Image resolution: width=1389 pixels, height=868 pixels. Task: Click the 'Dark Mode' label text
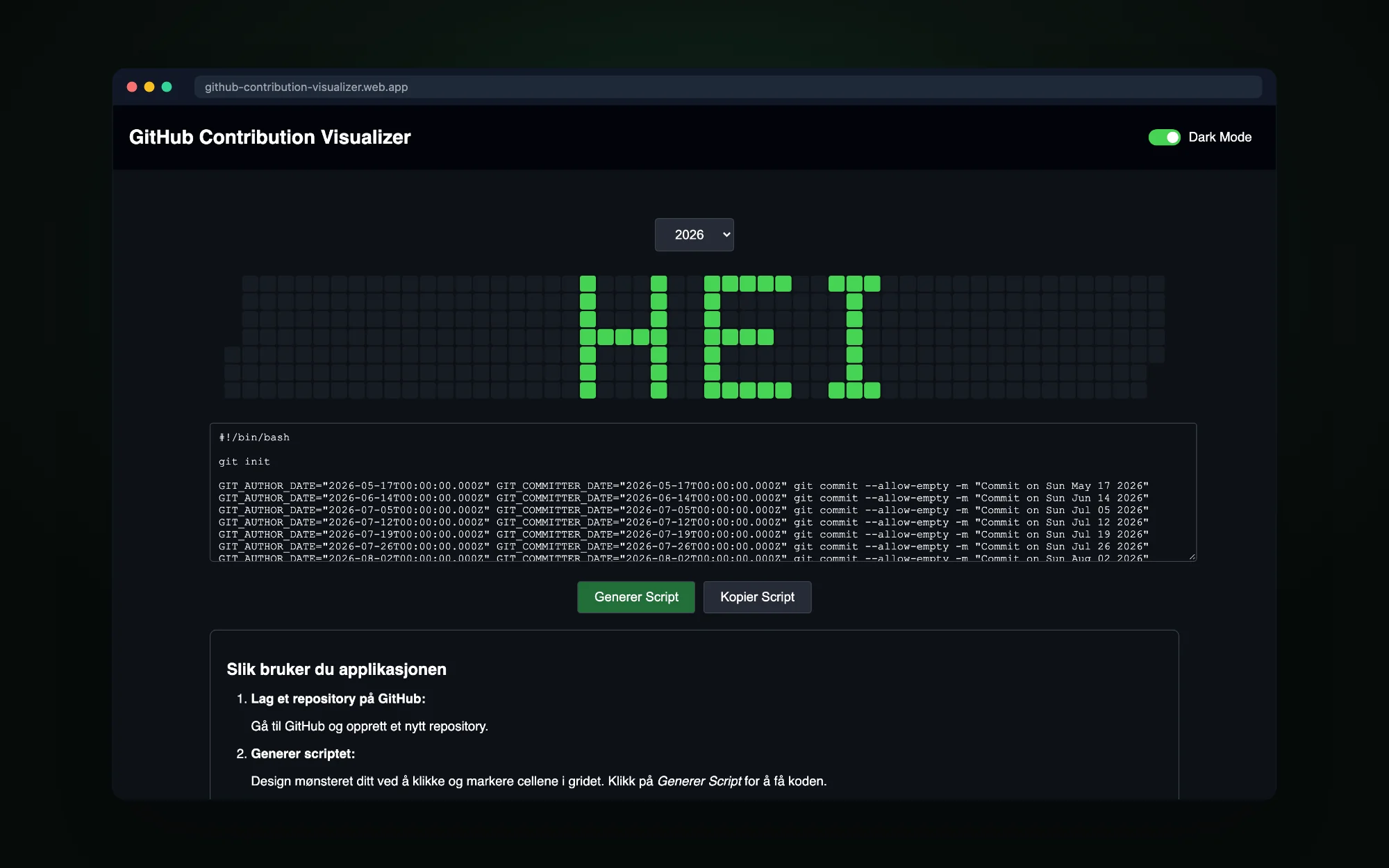tap(1220, 137)
